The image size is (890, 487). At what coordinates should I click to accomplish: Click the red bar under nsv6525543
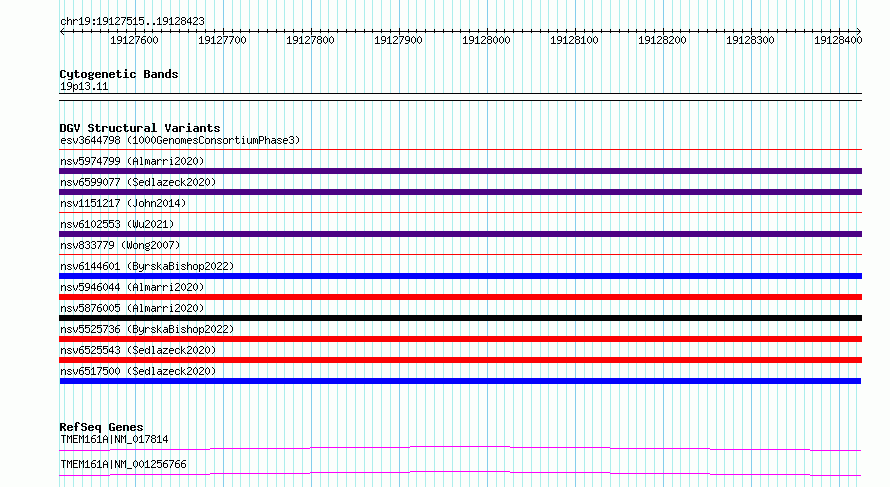[460, 360]
